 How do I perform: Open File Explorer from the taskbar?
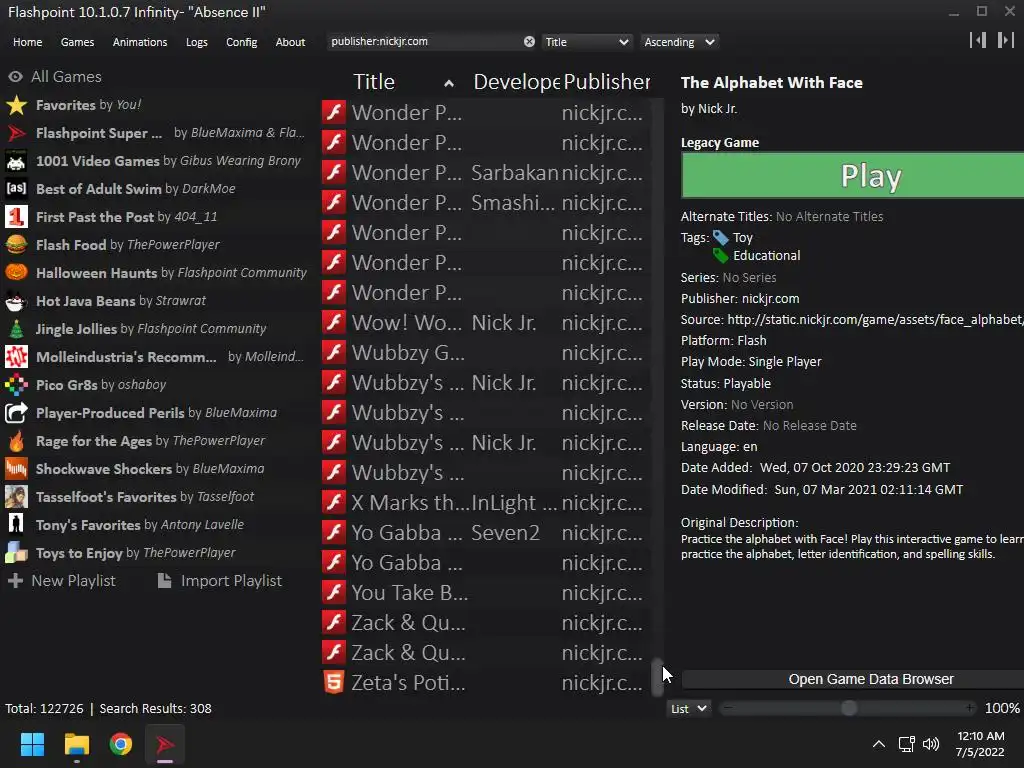[x=76, y=744]
